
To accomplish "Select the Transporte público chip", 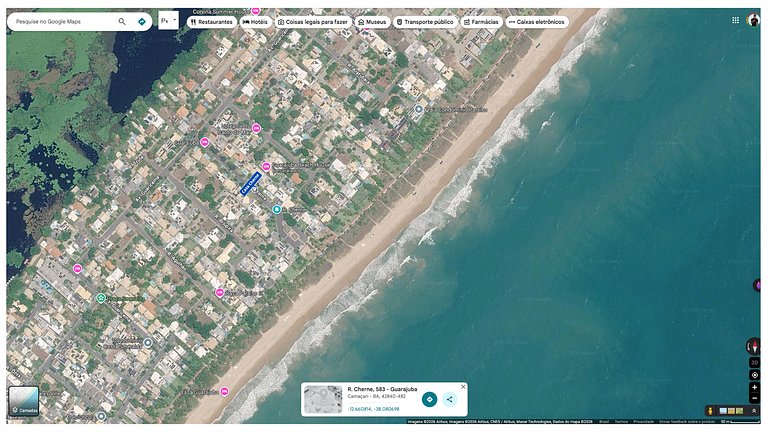I will (425, 22).
